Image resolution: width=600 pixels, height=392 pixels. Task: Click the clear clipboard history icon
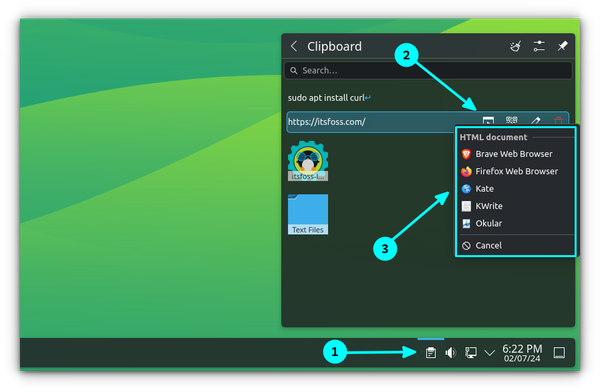point(515,46)
